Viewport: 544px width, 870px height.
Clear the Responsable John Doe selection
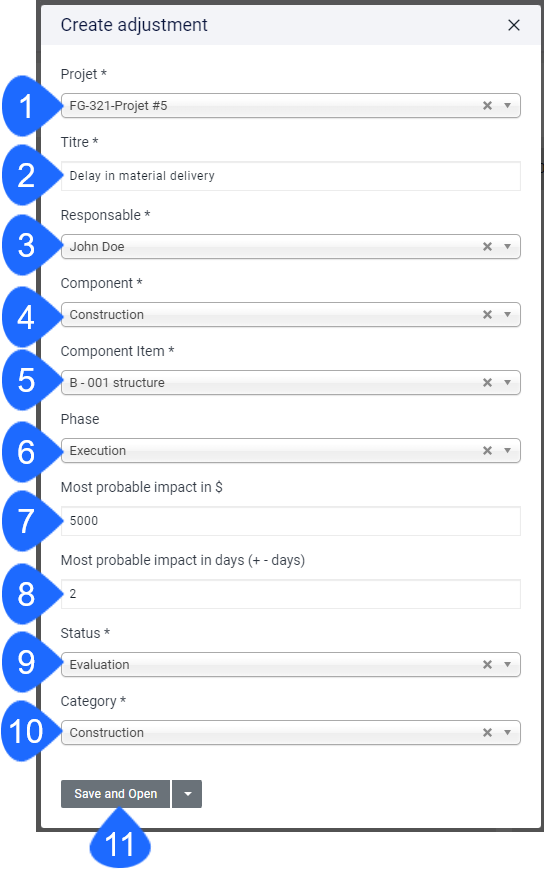(x=487, y=246)
